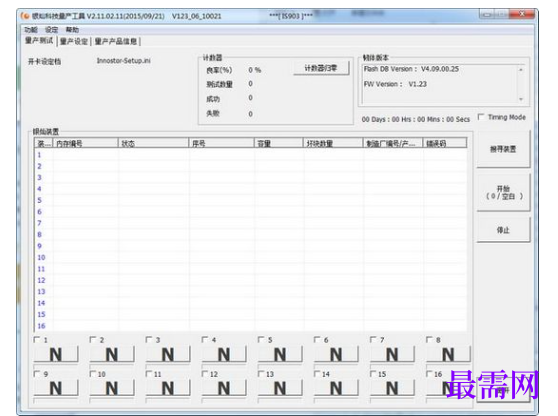Click the Innostor-Setup.ini filename text
Screen dimensions: 558x416
tap(123, 60)
